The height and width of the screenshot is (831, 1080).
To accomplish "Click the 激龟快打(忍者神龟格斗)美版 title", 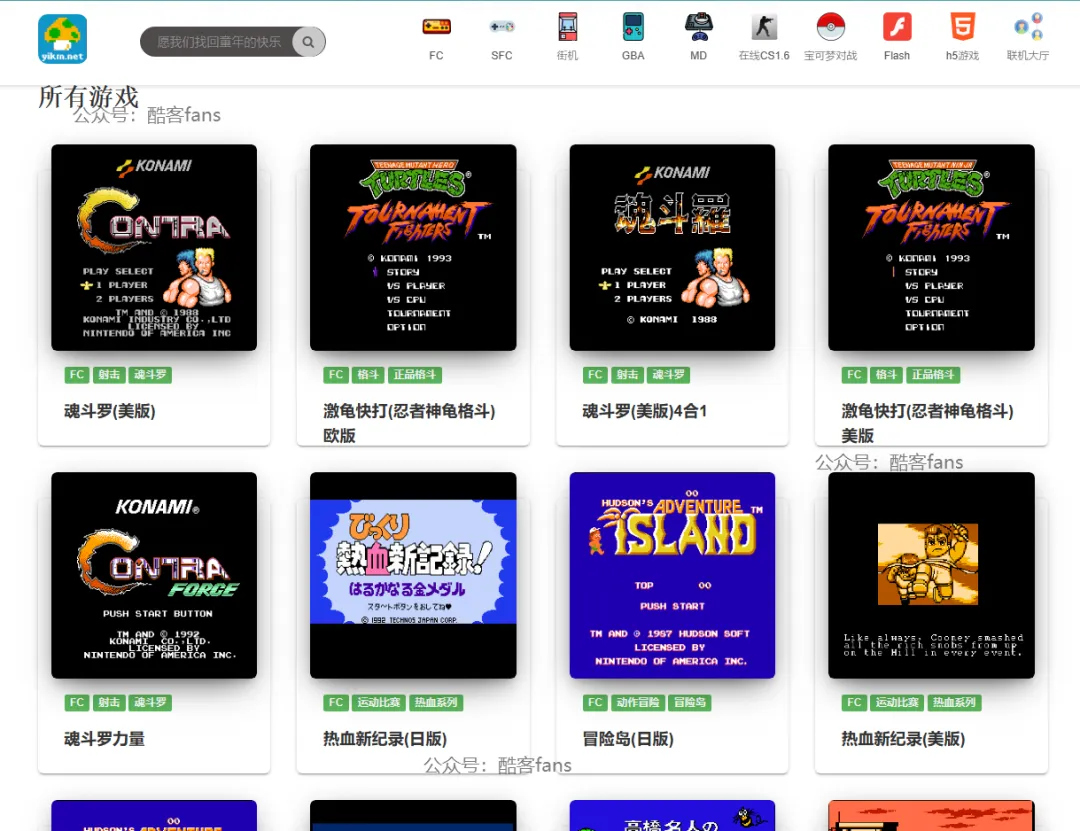I will pyautogui.click(x=927, y=423).
